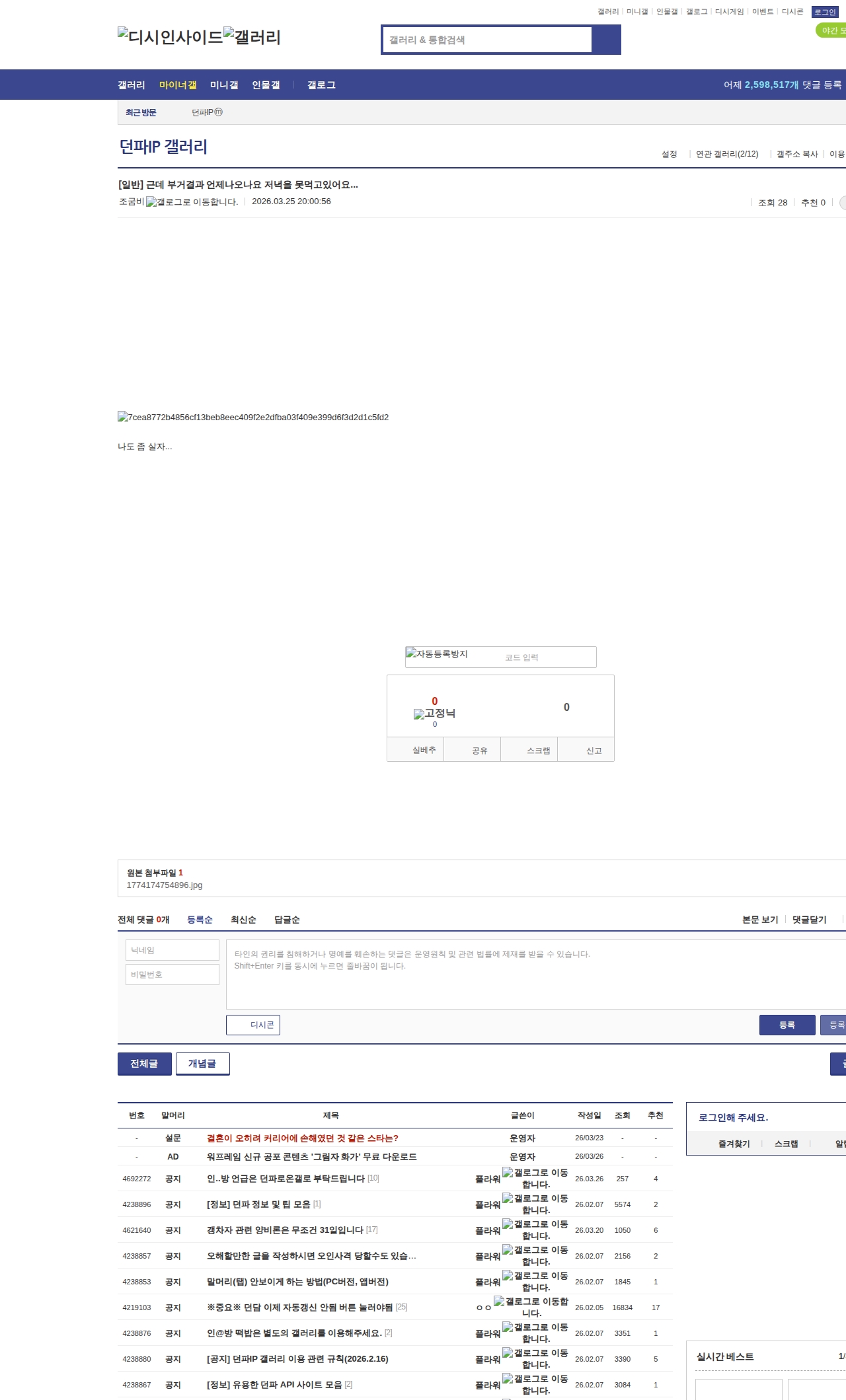
Task: Open 디시콘 link in top utility menu
Action: point(792,12)
